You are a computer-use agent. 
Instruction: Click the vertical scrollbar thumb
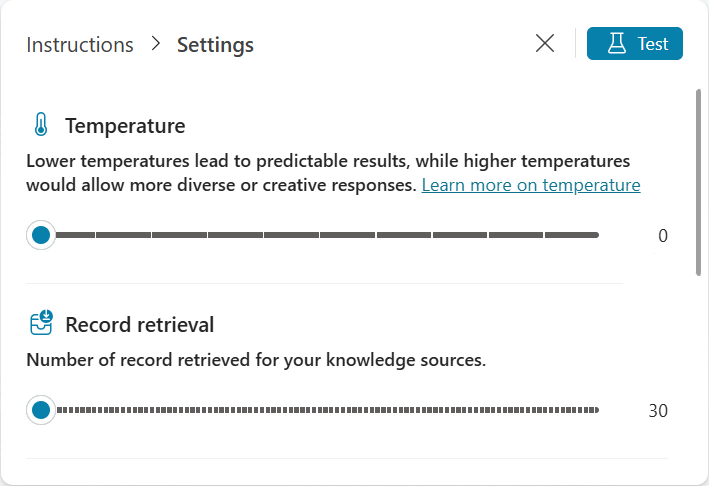[698, 180]
